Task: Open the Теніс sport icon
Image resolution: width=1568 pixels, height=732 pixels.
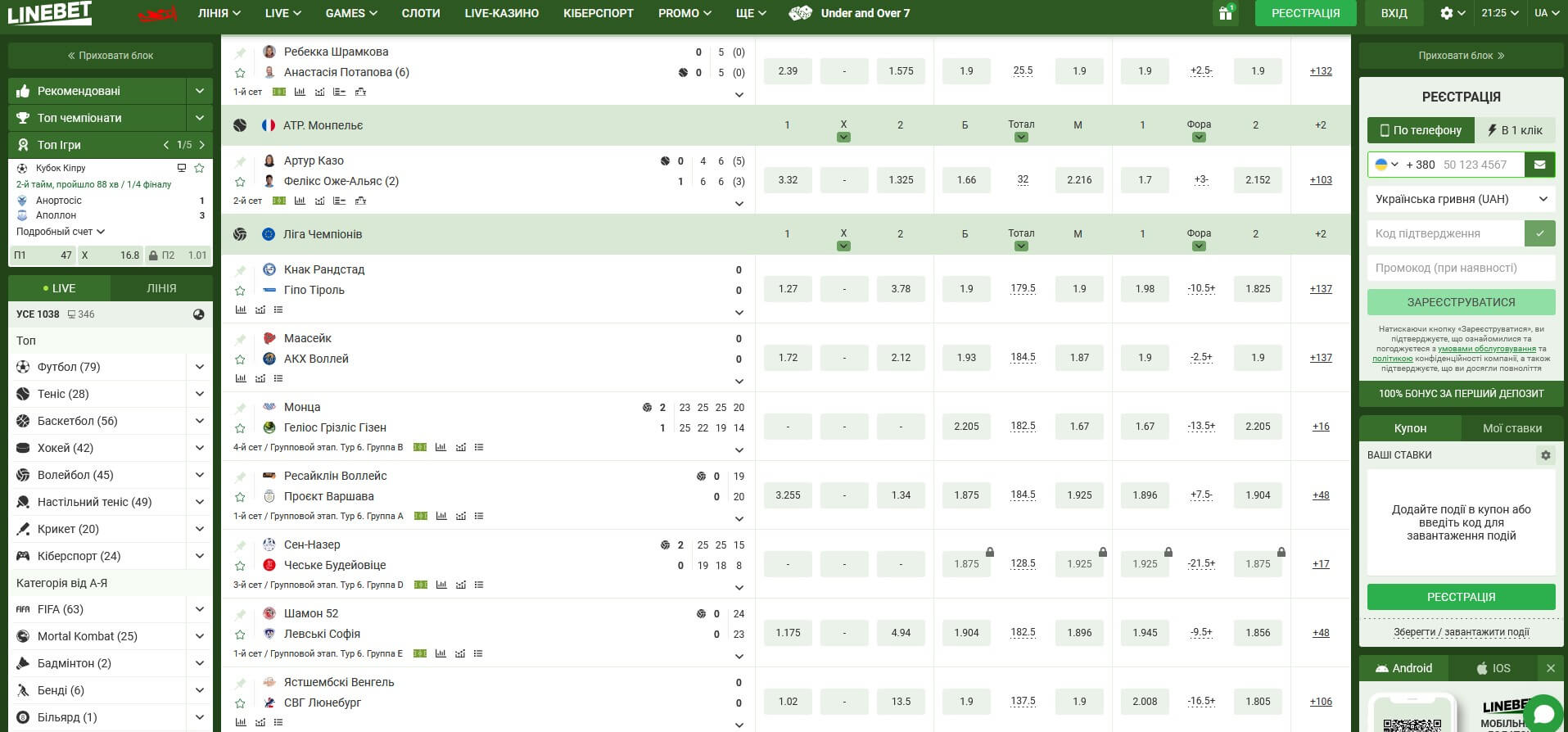Action: point(23,394)
